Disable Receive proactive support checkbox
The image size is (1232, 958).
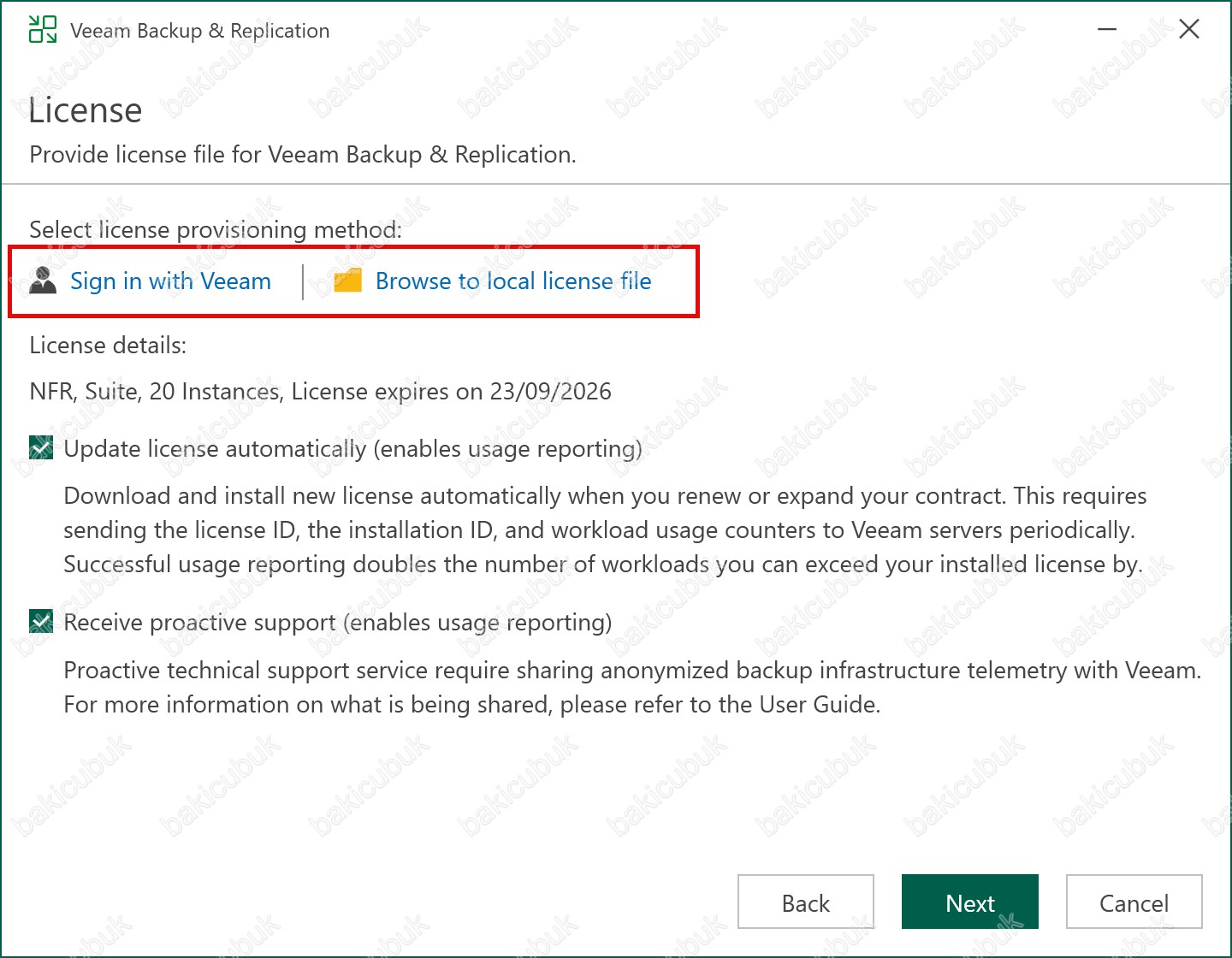click(x=41, y=621)
